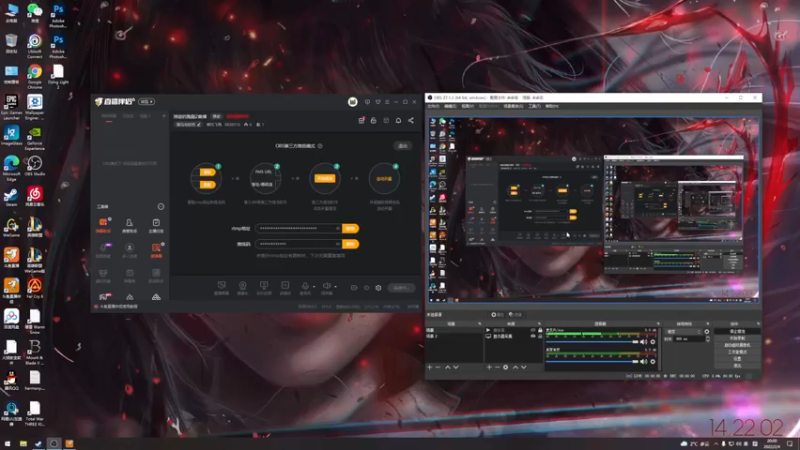Open notifications bell in streaming companion

pyautogui.click(x=398, y=120)
